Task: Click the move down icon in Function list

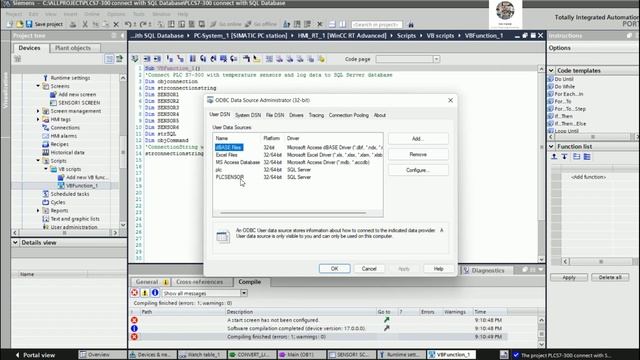Action: 564,157
